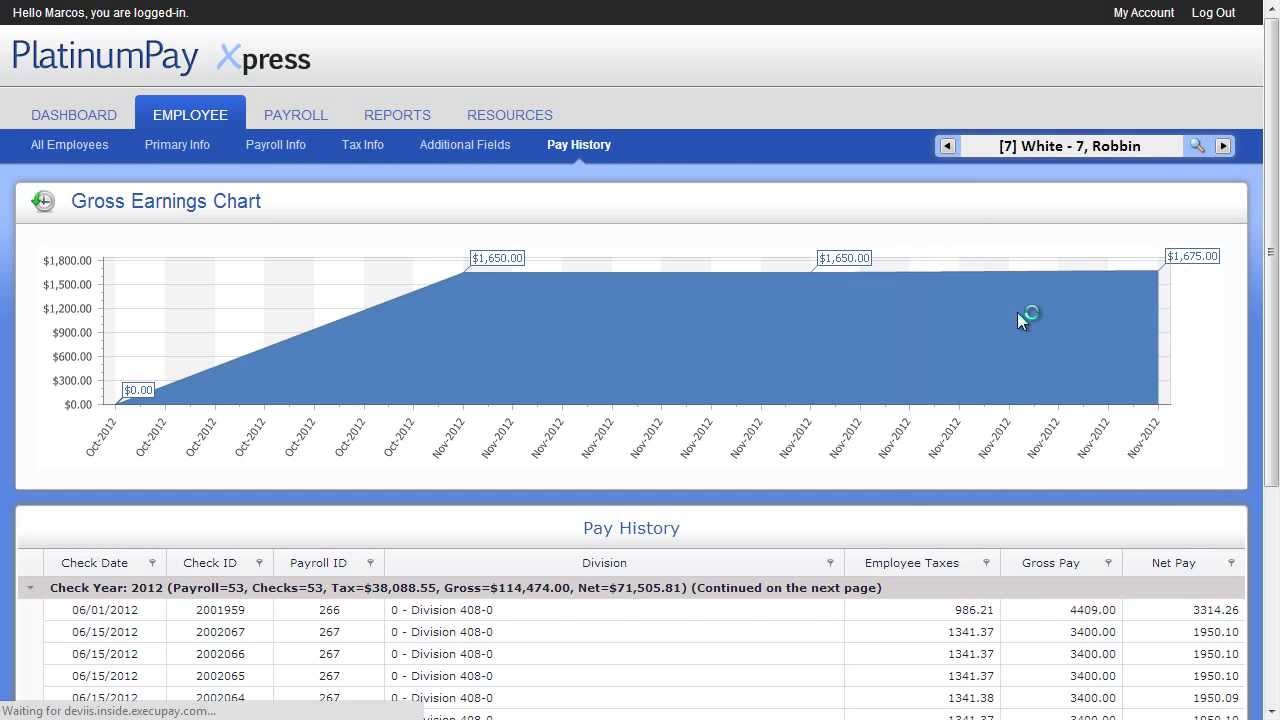Select Tax Info submenu
Image resolution: width=1280 pixels, height=720 pixels.
[362, 145]
